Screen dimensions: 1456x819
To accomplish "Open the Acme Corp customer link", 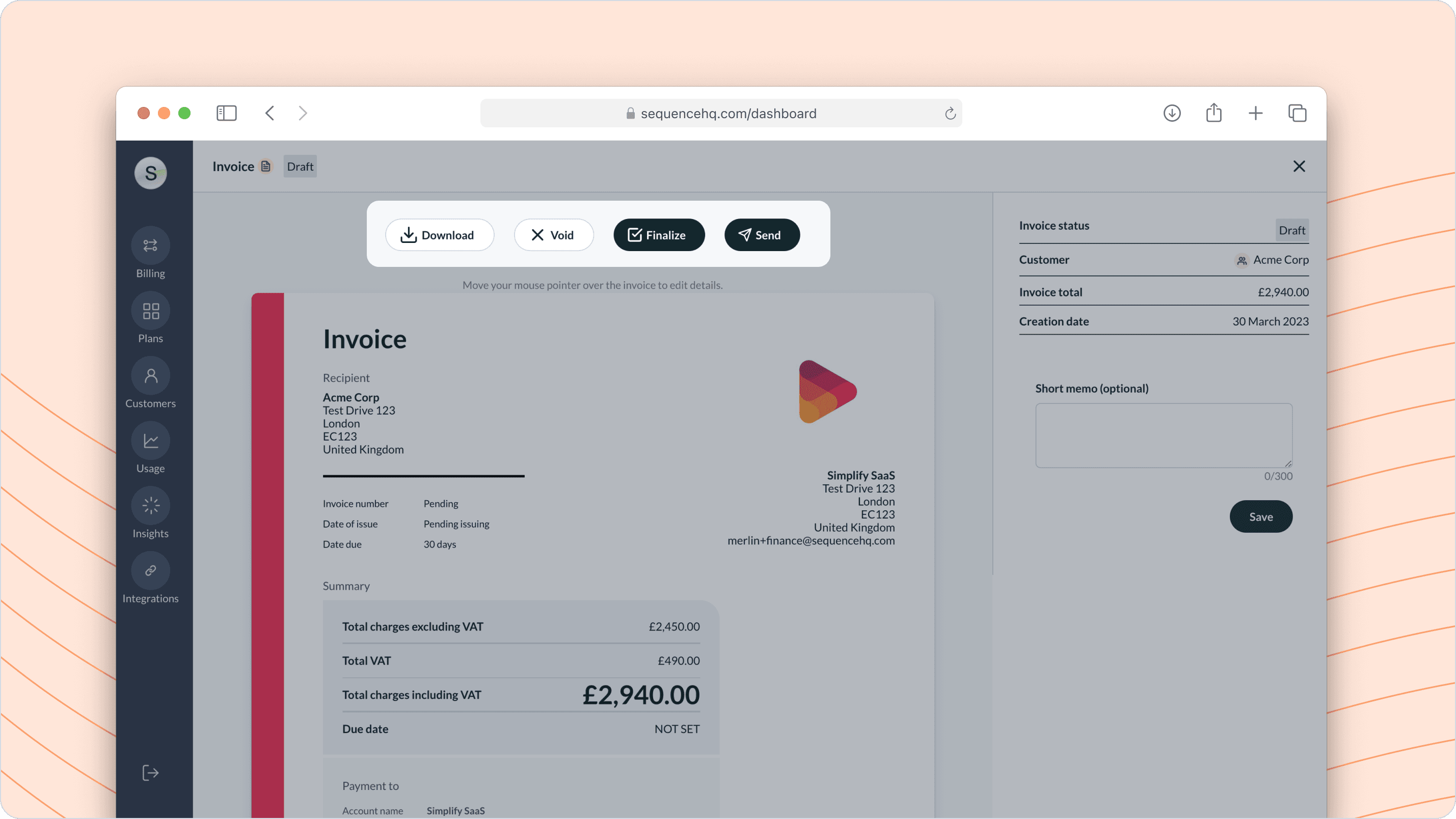I will coord(1280,260).
